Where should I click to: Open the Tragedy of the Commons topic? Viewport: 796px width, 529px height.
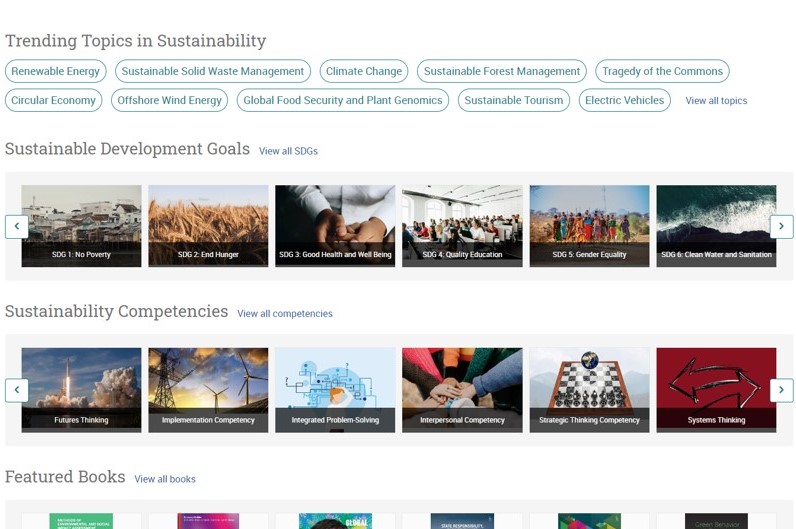pyautogui.click(x=662, y=71)
